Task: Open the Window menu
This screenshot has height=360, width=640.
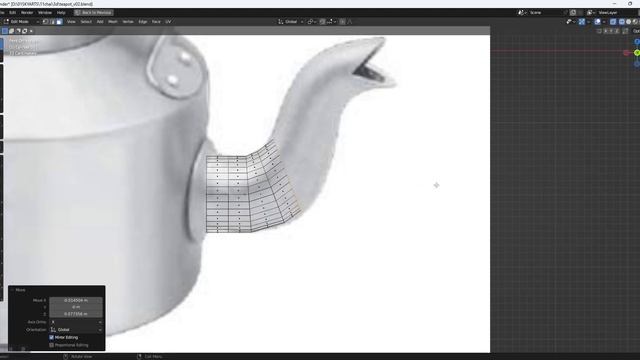Action: point(45,13)
